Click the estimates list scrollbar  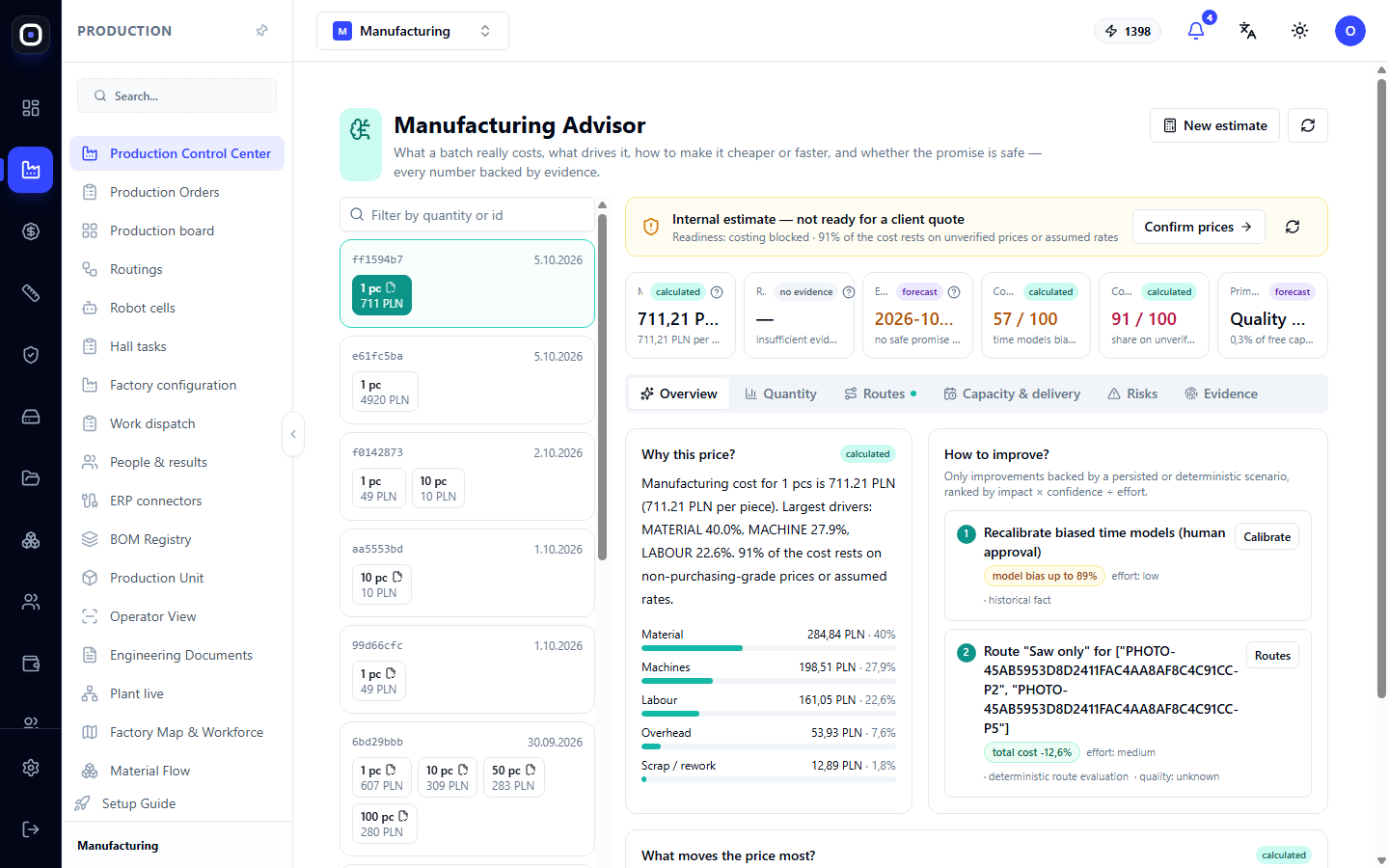pos(602,386)
